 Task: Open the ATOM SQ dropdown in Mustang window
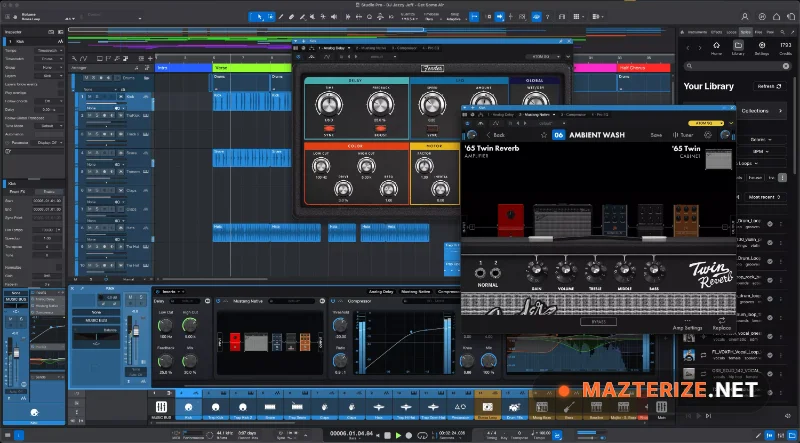707,123
